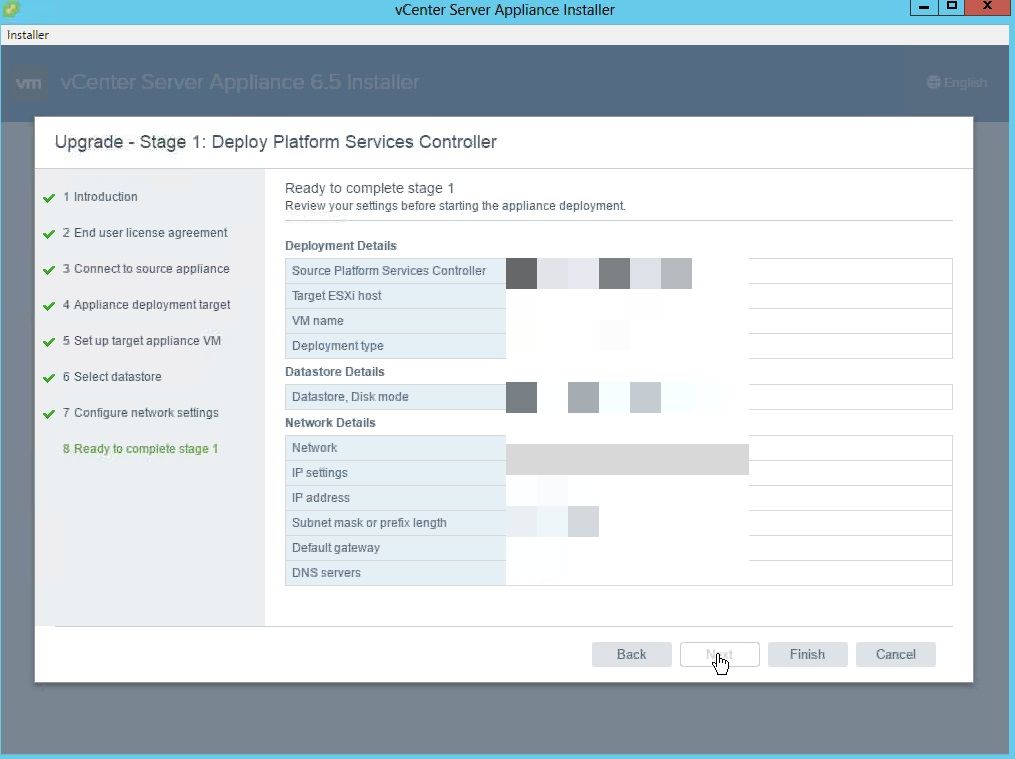This screenshot has height=759, width=1015.
Task: Cancel the upgrade wizard
Action: coord(895,654)
